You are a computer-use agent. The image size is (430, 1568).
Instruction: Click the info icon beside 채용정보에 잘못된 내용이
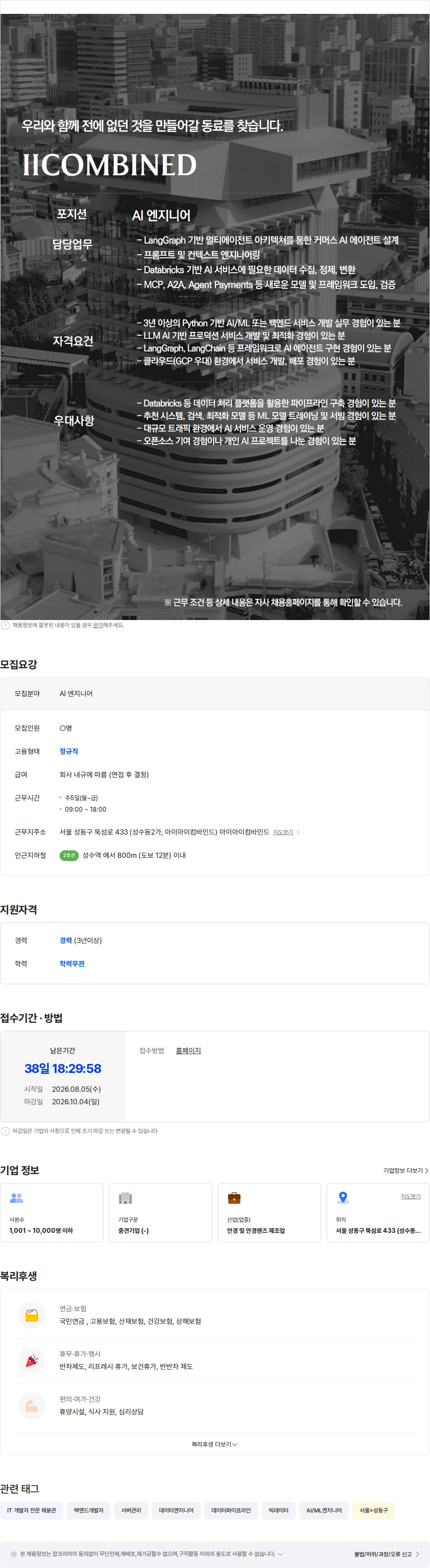click(x=5, y=625)
